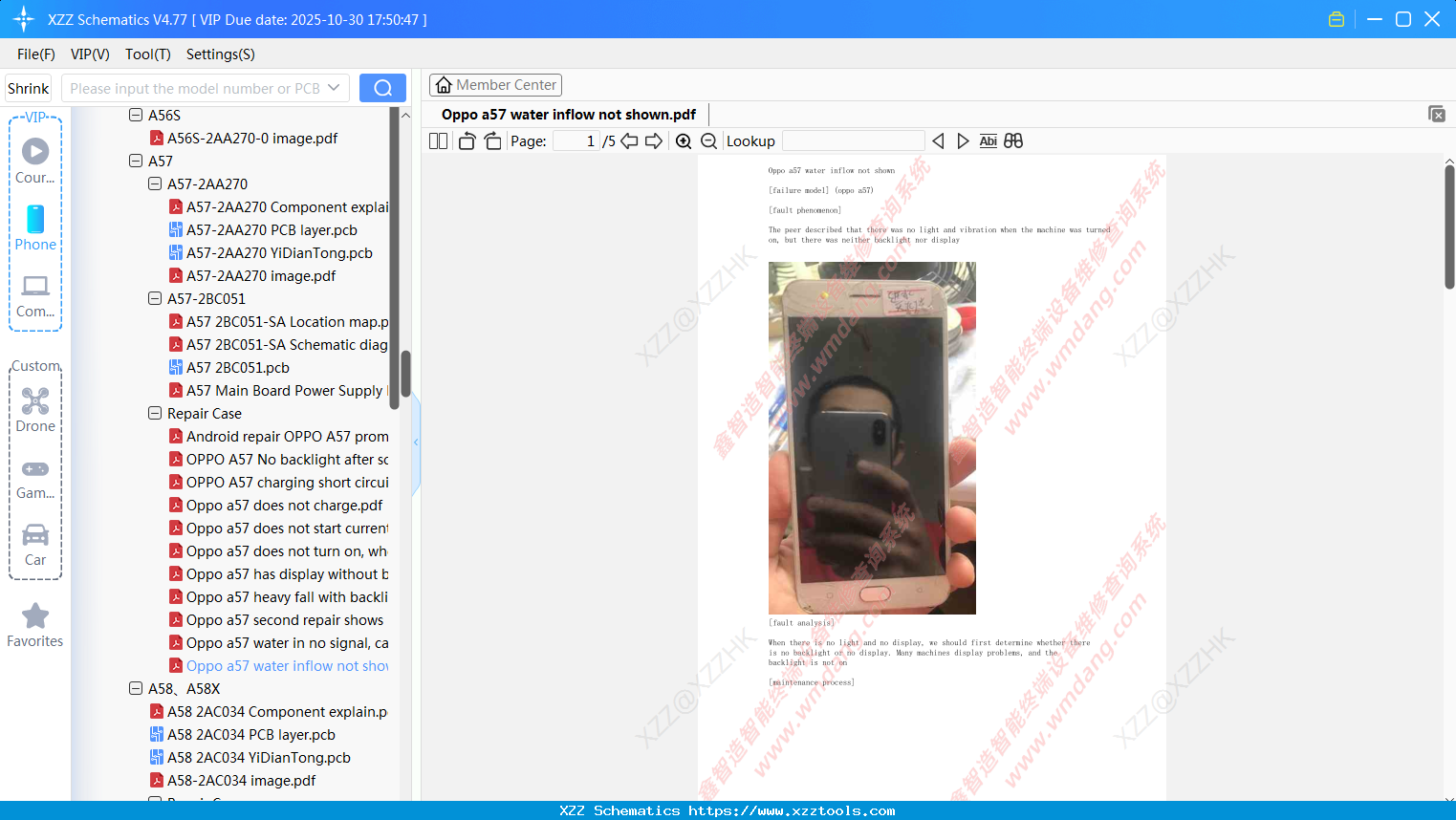Open the Settings(S) menu
1456x820 pixels.
[x=221, y=54]
